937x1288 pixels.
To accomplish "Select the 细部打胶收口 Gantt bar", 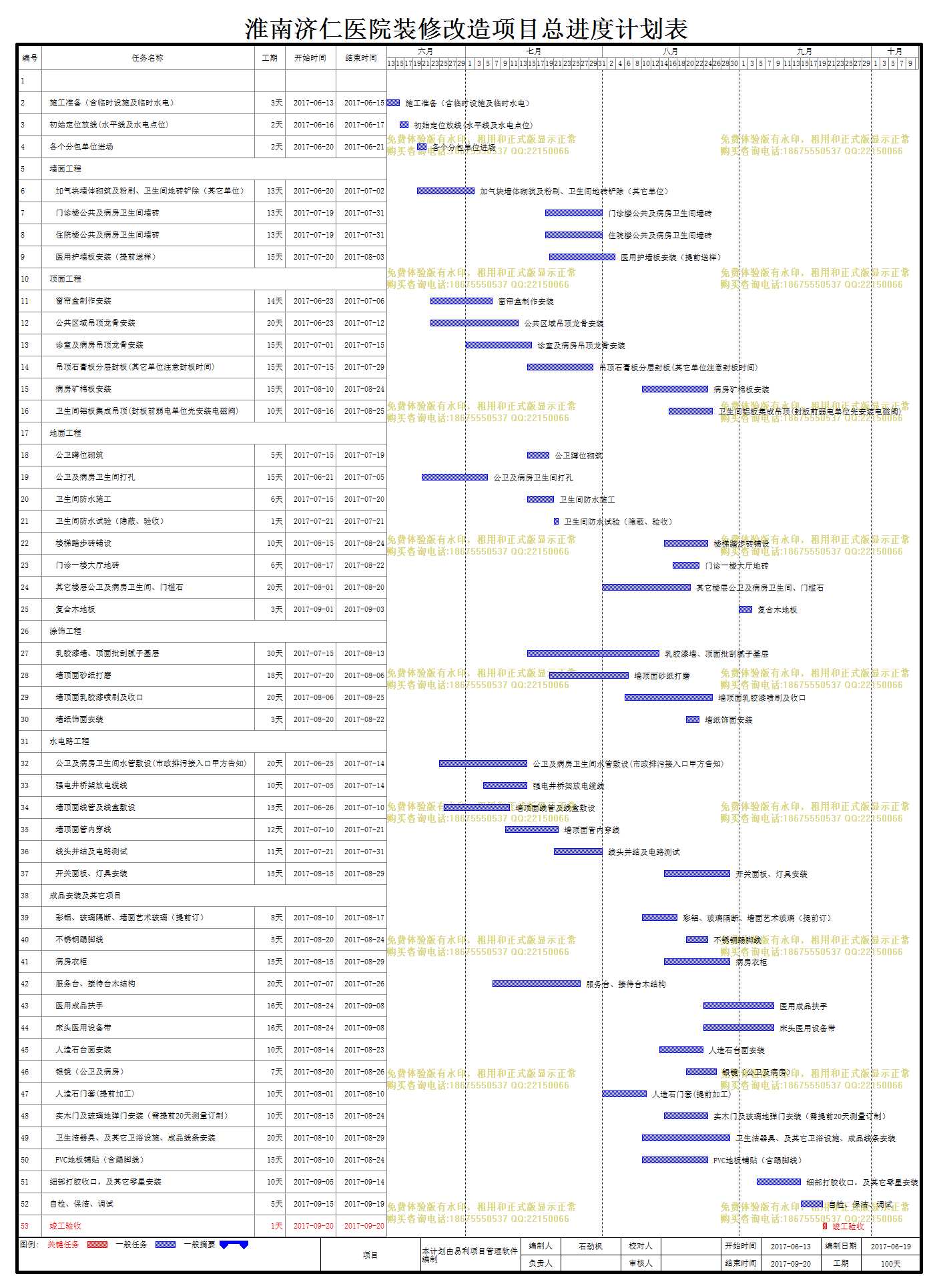I will [x=779, y=1182].
